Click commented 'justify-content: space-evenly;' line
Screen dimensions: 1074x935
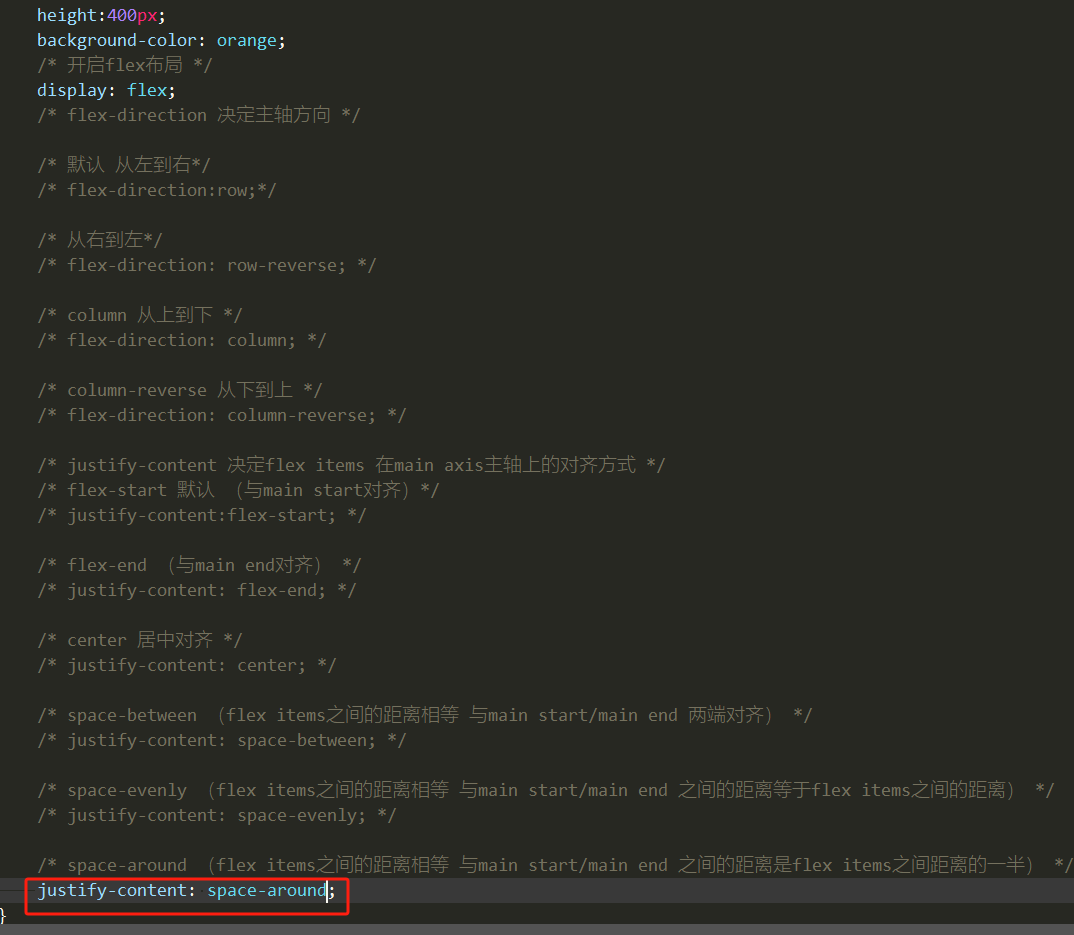pyautogui.click(x=217, y=815)
